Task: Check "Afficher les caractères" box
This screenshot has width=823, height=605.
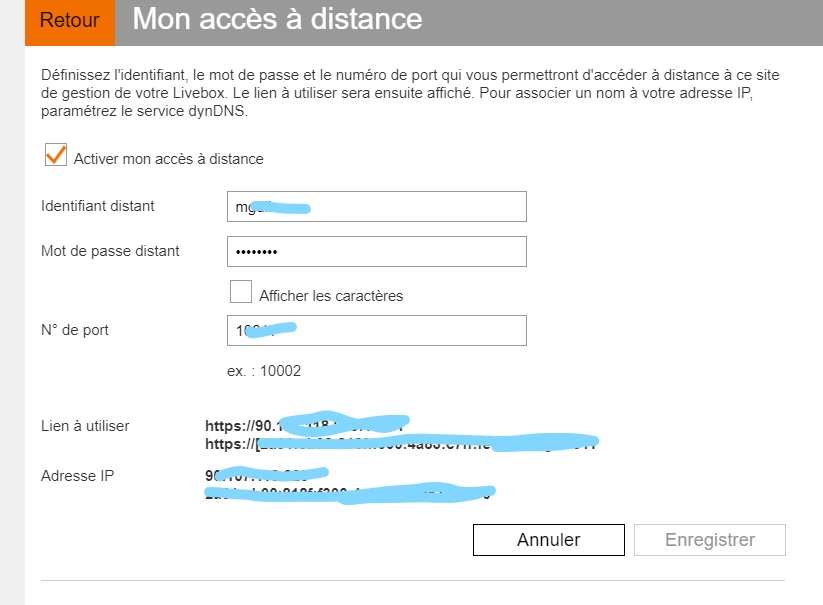Action: pos(240,291)
